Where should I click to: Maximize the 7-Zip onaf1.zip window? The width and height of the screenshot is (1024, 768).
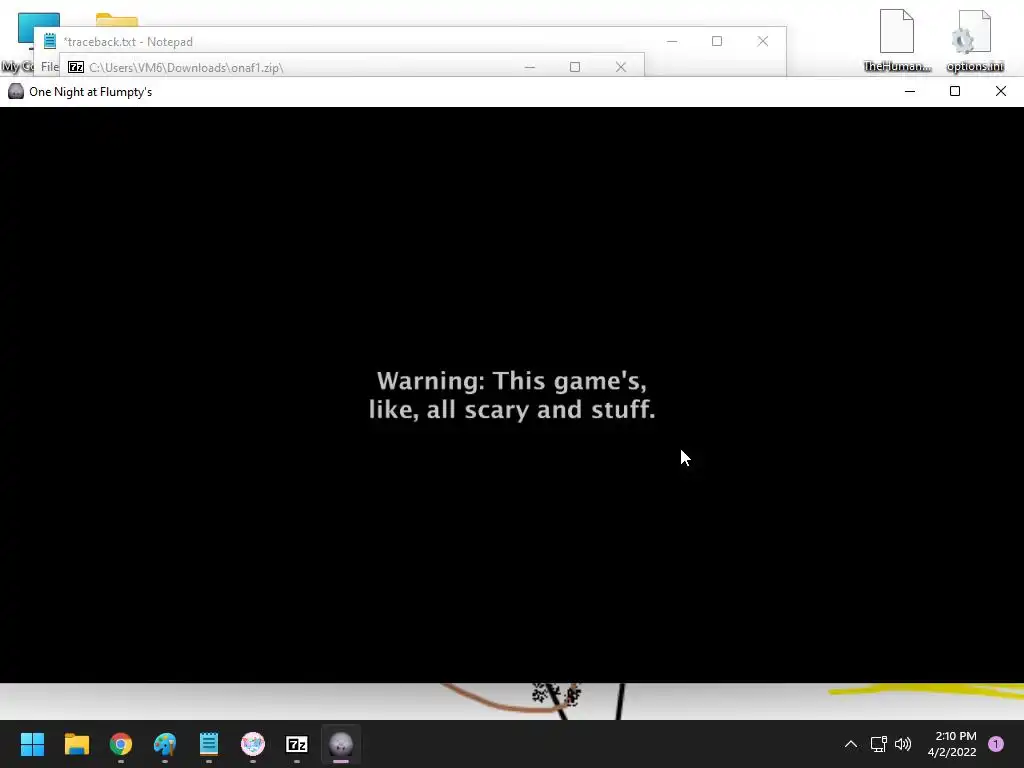point(575,67)
